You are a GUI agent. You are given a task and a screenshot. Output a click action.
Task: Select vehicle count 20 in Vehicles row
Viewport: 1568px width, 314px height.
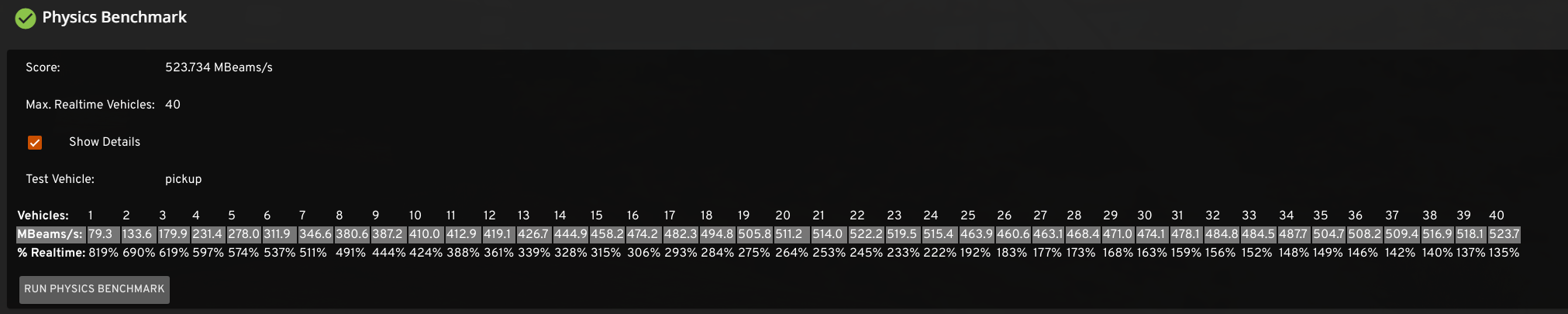point(783,216)
